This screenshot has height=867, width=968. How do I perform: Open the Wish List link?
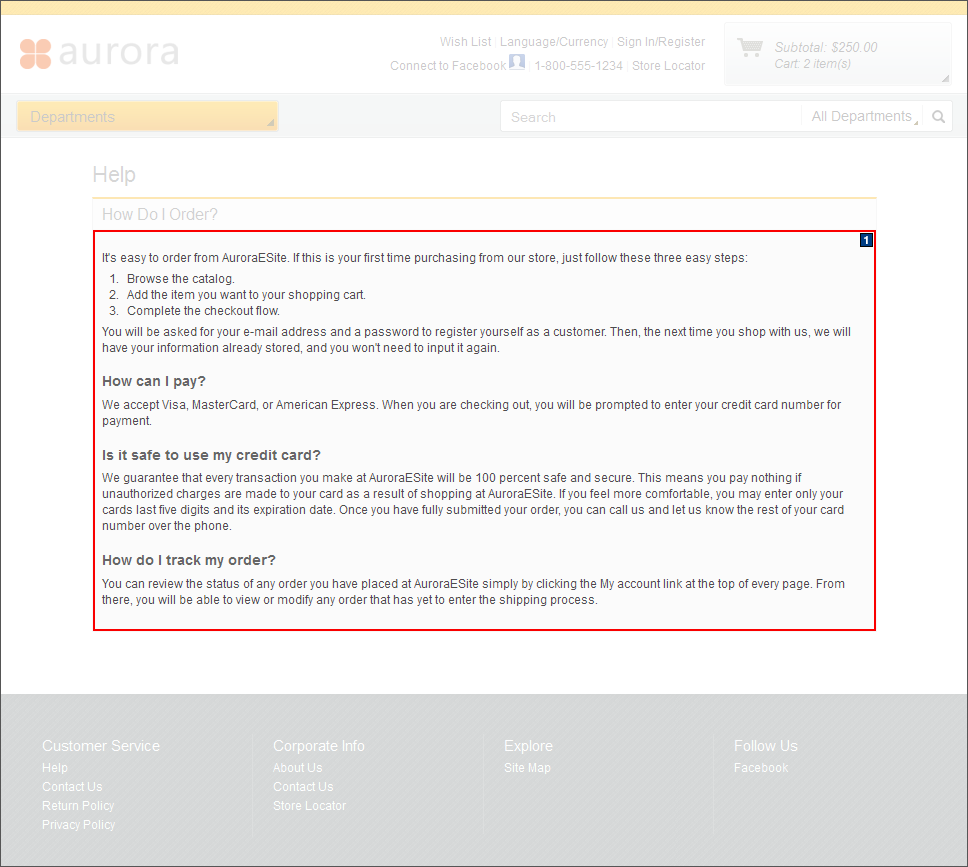tap(465, 41)
